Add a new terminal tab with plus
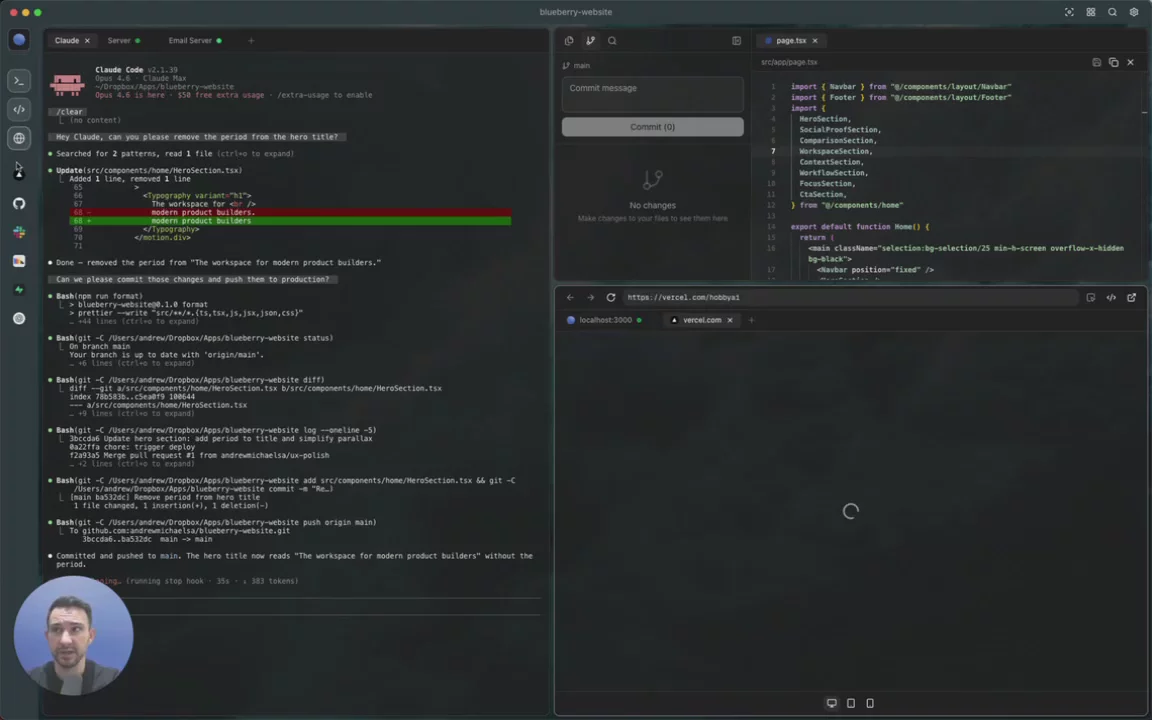 tap(251, 41)
